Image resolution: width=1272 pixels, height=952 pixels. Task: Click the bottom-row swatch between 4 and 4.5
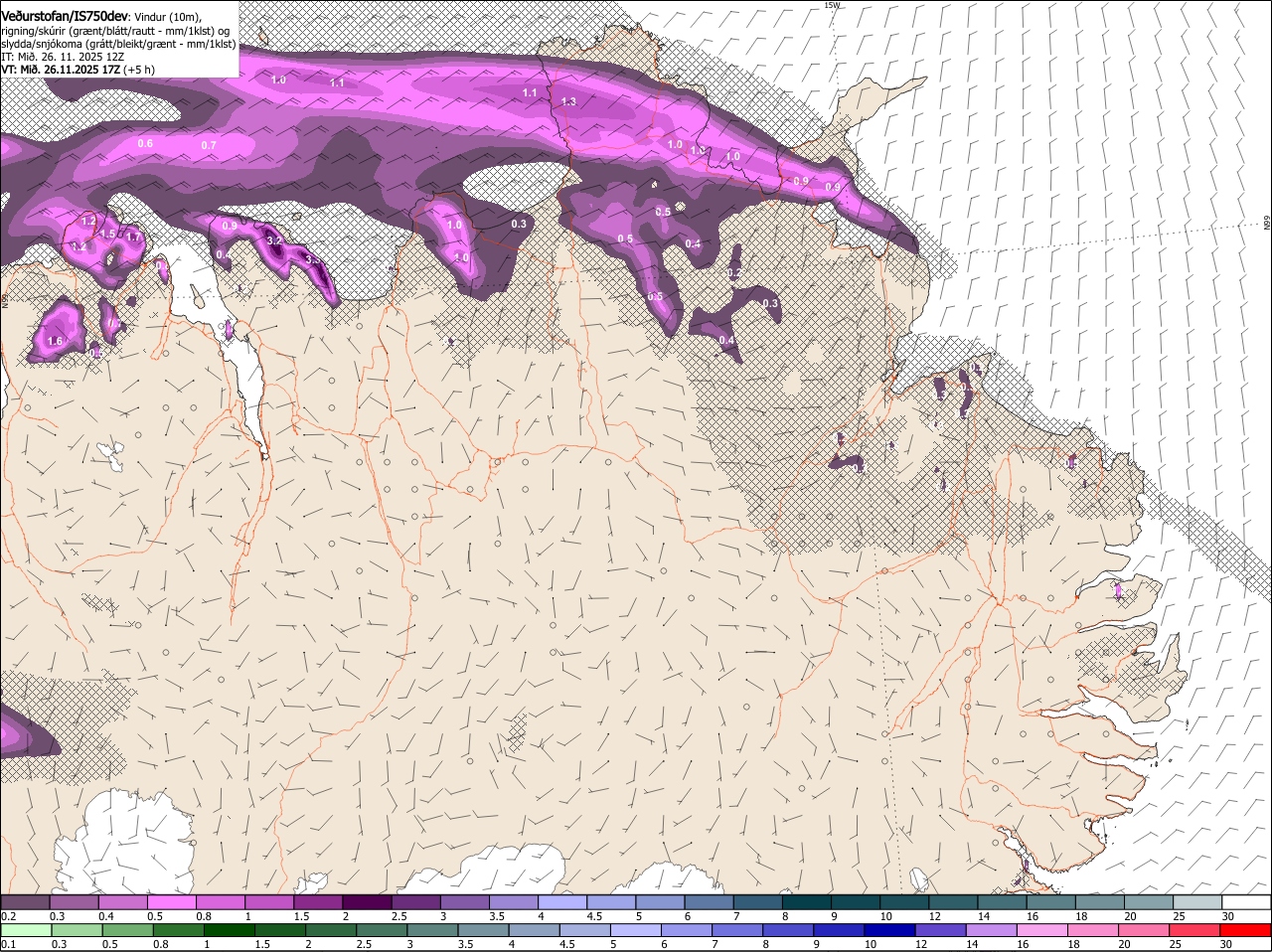(534, 931)
